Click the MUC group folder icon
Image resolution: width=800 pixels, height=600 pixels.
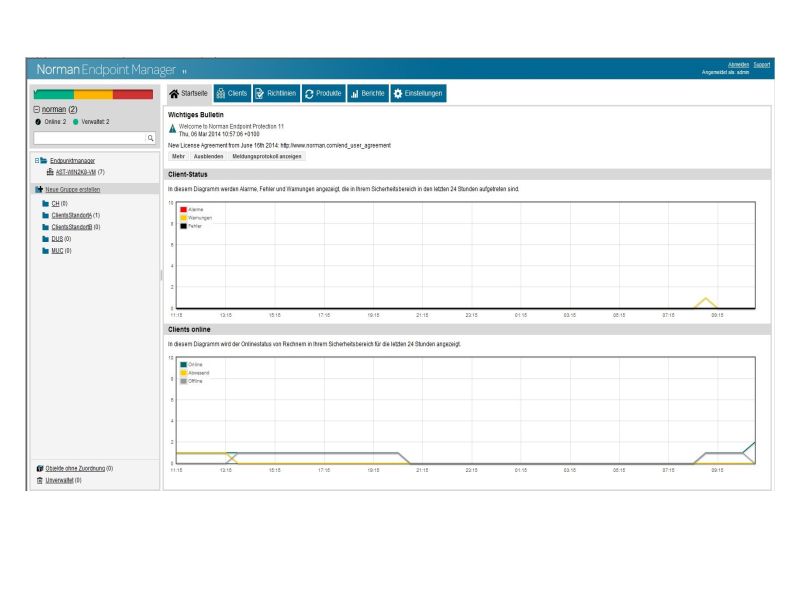pos(45,251)
